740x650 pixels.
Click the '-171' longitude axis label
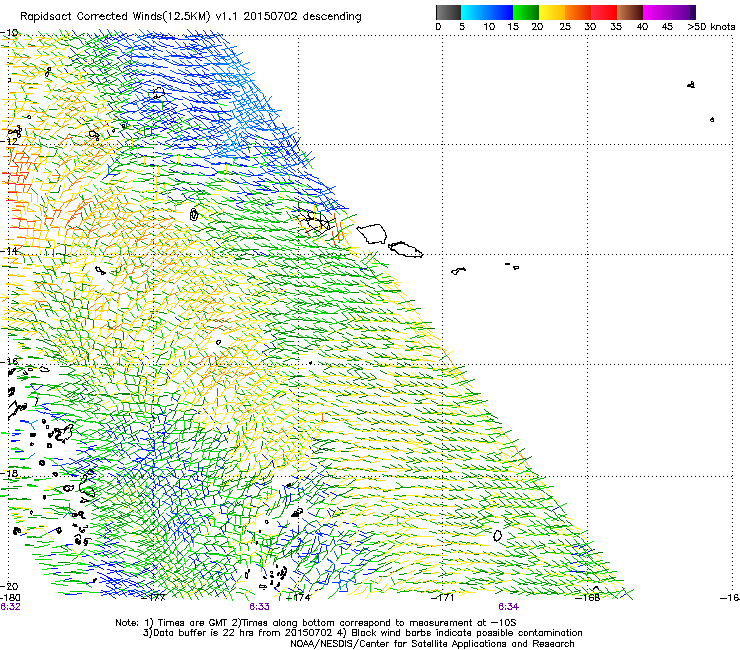pos(443,598)
